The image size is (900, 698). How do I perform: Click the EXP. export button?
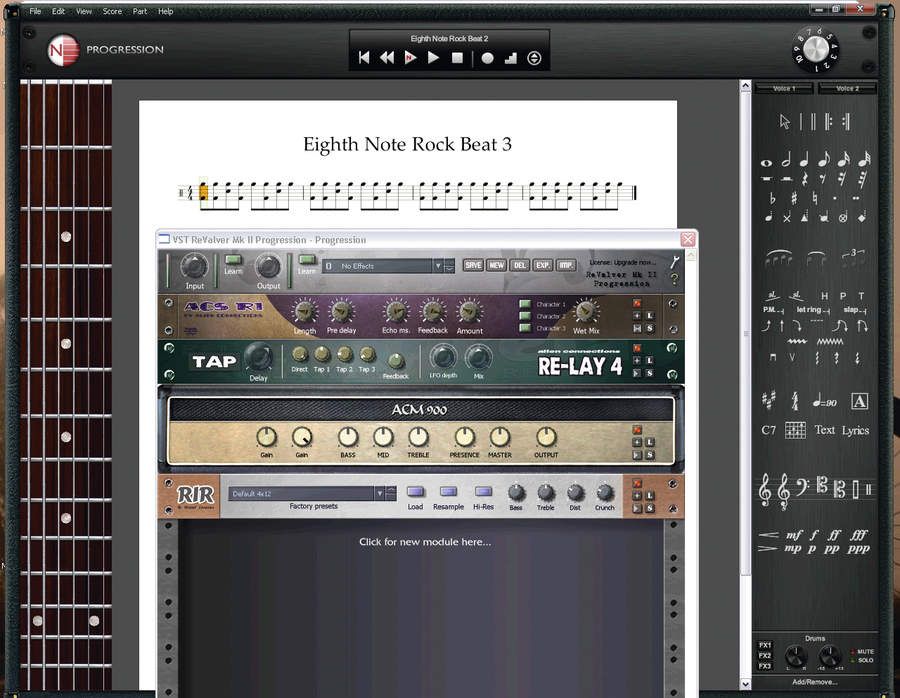tap(542, 265)
